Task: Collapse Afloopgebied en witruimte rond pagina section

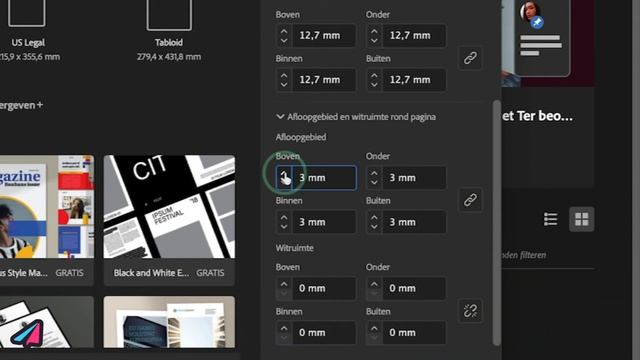Action: (280, 117)
